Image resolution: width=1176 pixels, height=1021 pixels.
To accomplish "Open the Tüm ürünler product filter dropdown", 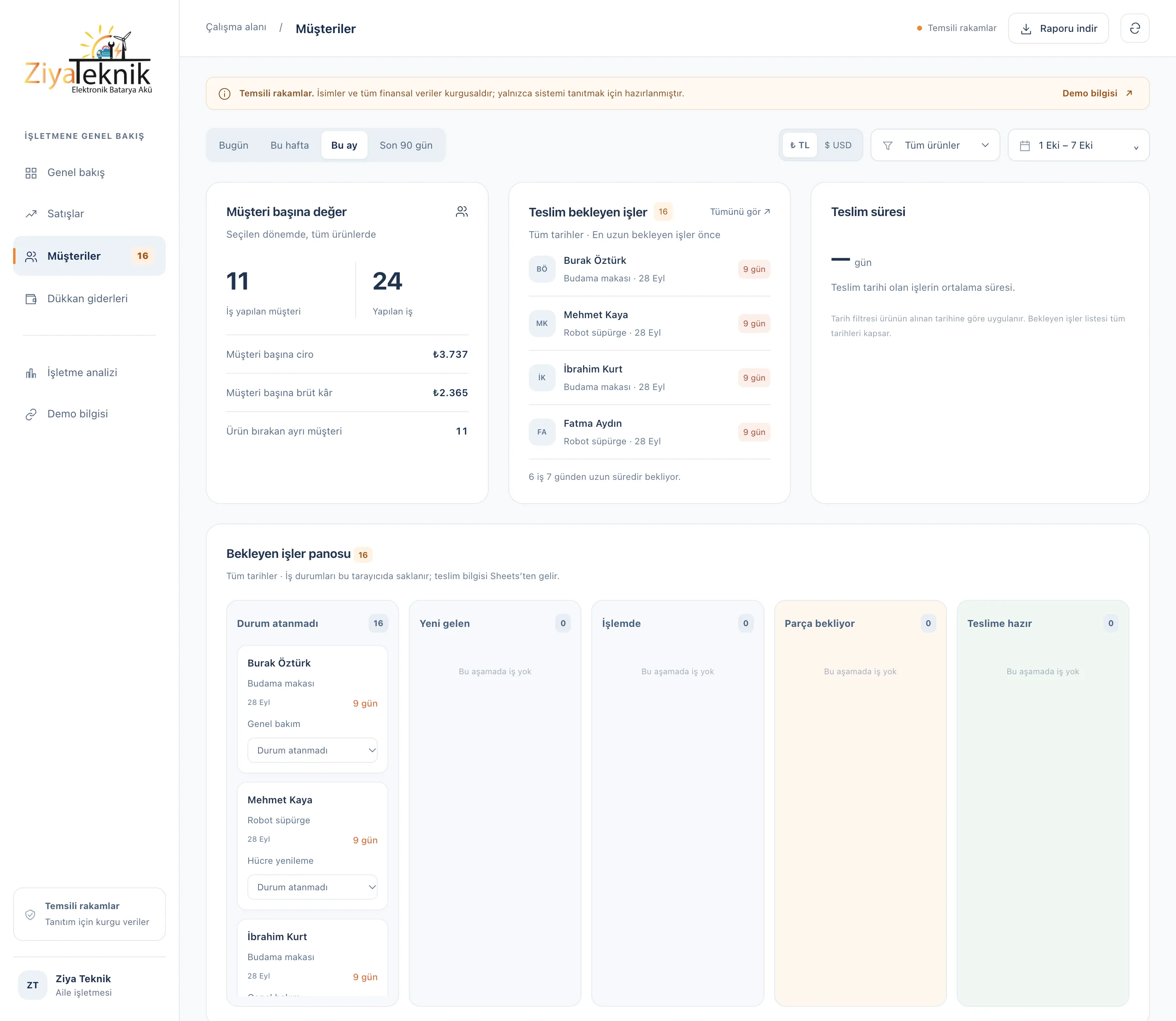I will pos(935,145).
